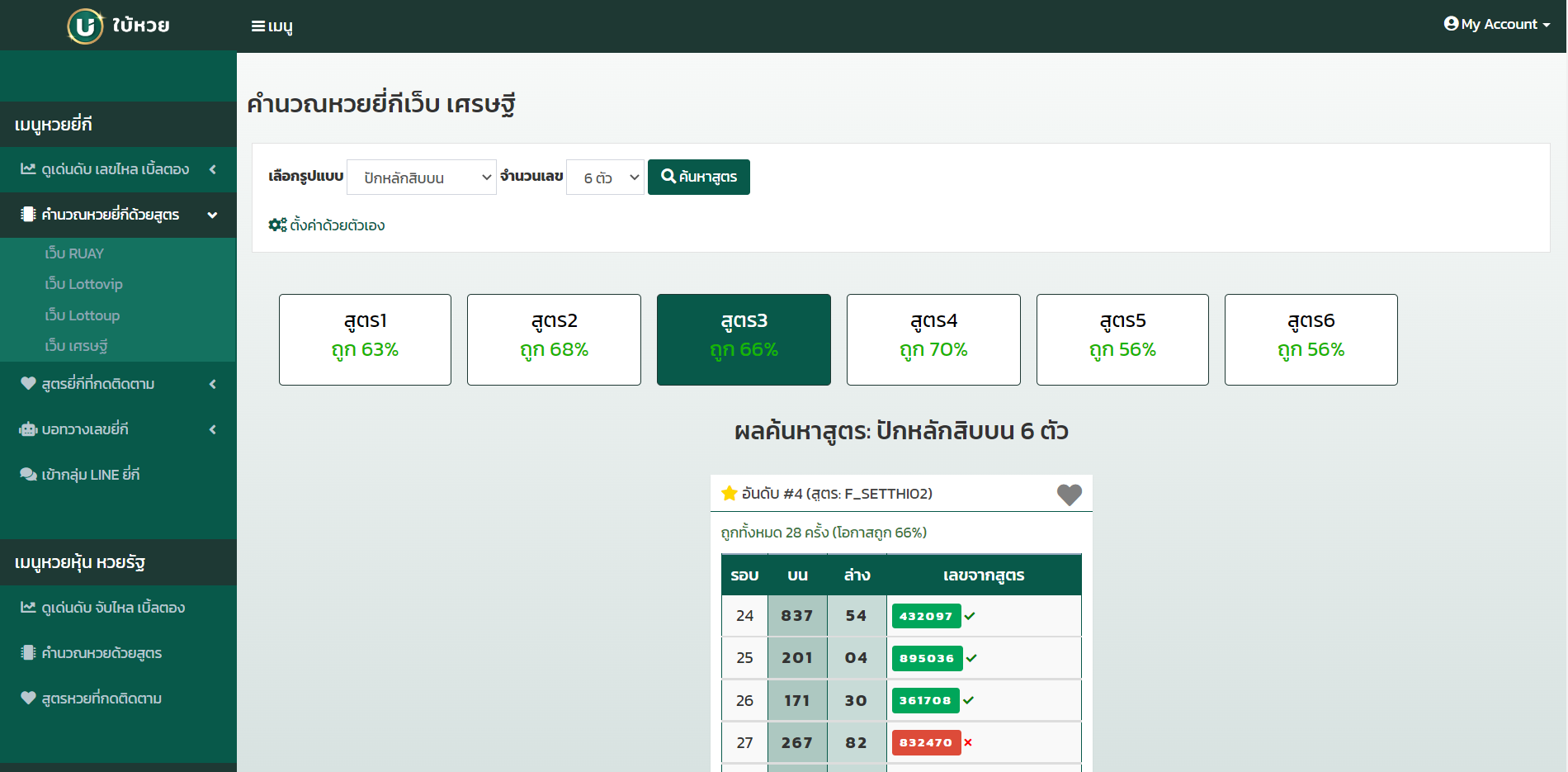Select the สูตร4 formula card
Screen dimensions: 1568x772
pos(933,339)
